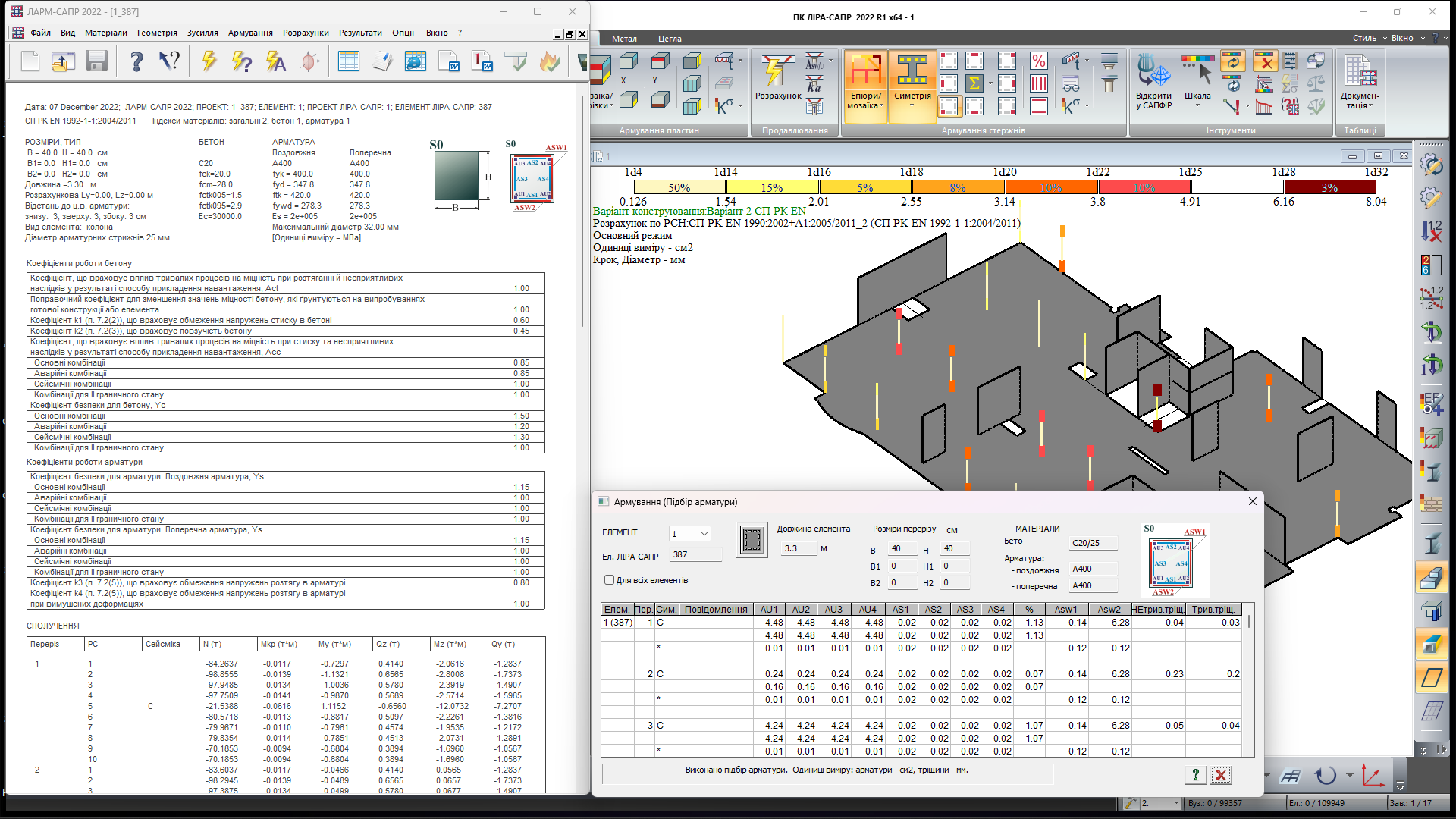Click the lightning bolt calculation icon
The height and width of the screenshot is (819, 1456).
209,61
